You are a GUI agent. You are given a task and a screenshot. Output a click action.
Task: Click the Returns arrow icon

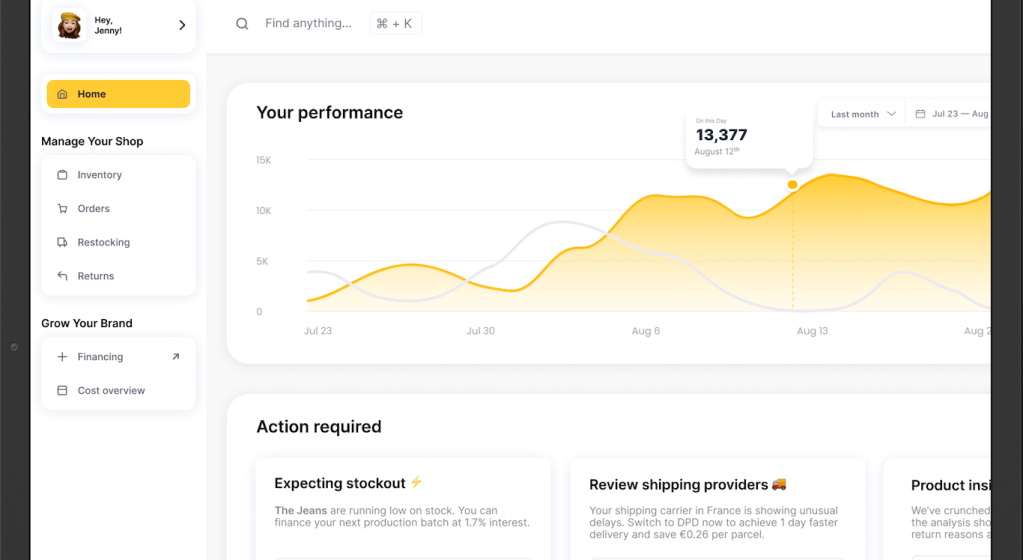pyautogui.click(x=62, y=276)
